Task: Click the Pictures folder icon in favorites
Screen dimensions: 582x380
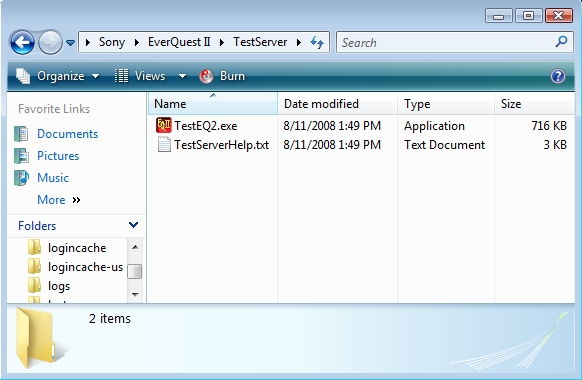Action: pos(21,156)
